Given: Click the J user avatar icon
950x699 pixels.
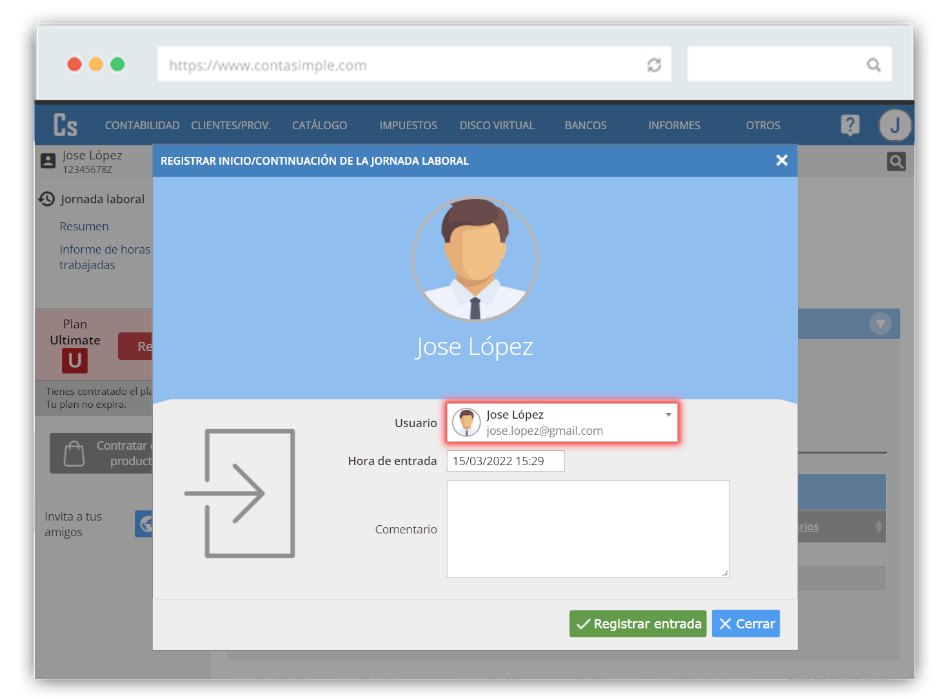Looking at the screenshot, I should click(x=894, y=125).
